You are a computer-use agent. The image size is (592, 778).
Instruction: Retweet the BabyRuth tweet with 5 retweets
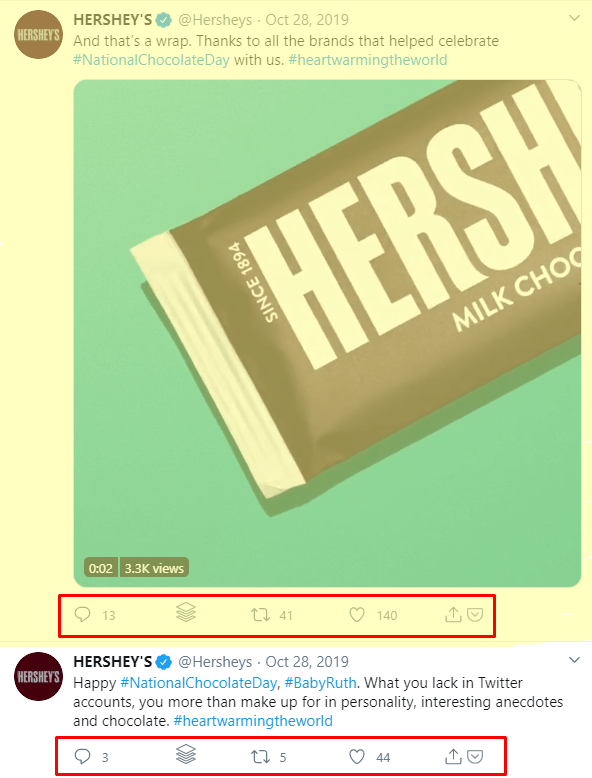coord(260,757)
